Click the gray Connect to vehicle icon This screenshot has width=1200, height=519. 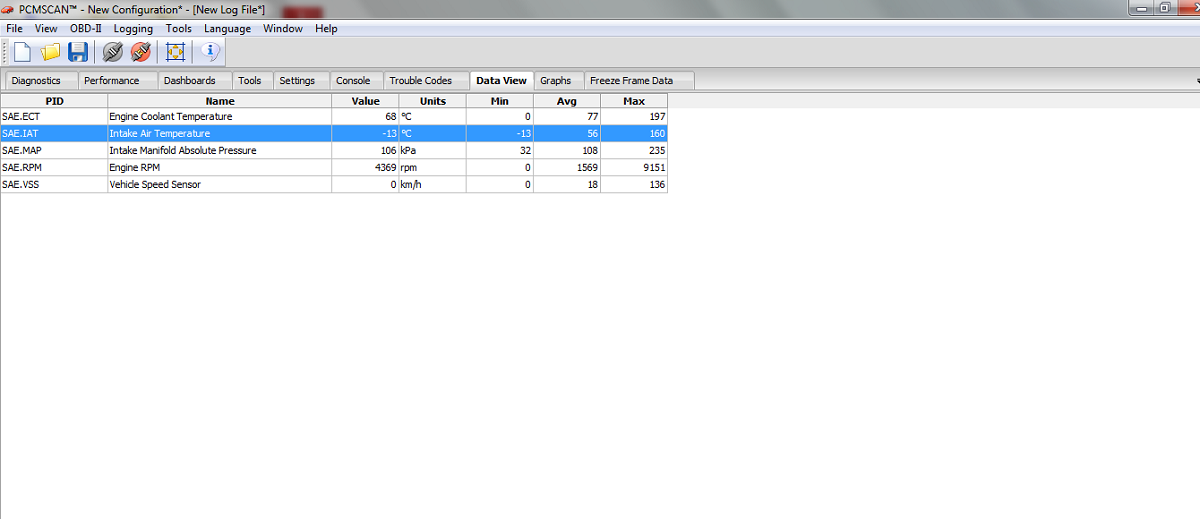[x=113, y=51]
